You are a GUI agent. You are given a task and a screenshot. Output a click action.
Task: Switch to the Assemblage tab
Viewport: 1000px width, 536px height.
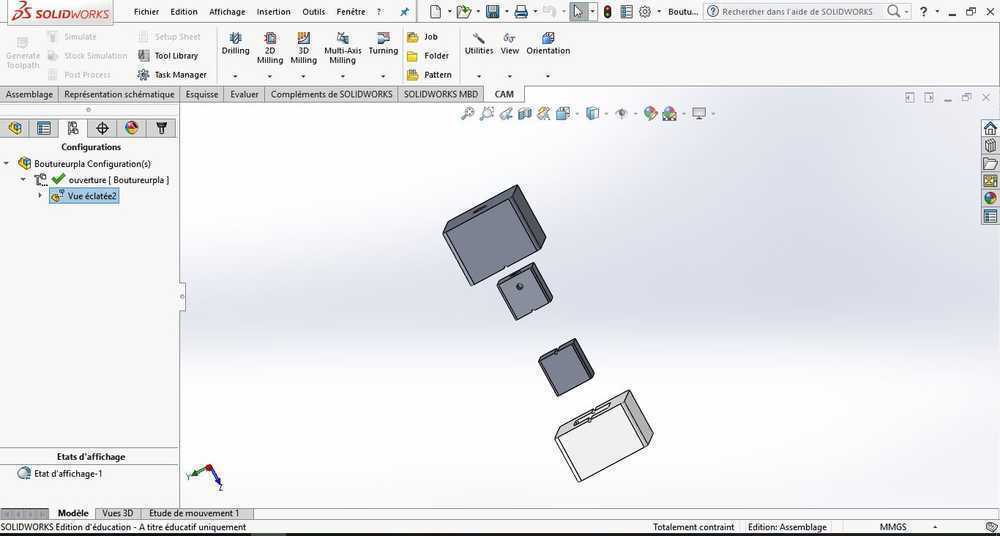click(29, 94)
